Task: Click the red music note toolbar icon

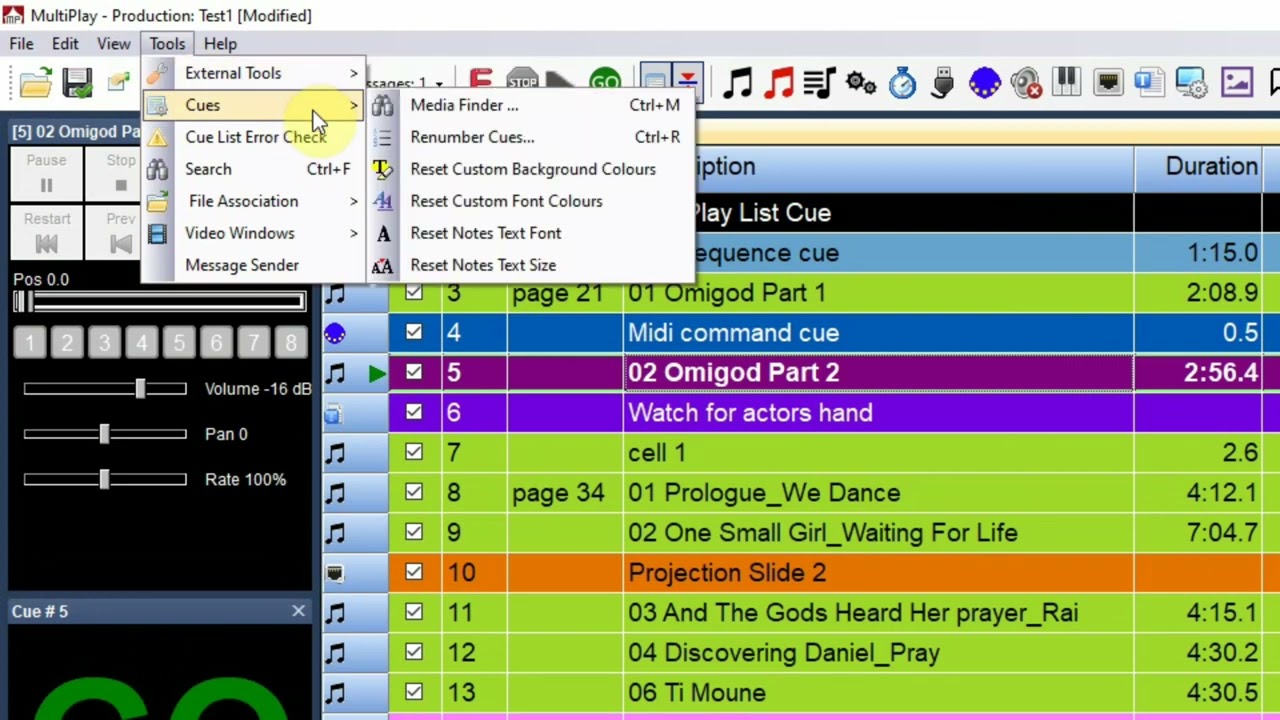Action: coord(777,83)
